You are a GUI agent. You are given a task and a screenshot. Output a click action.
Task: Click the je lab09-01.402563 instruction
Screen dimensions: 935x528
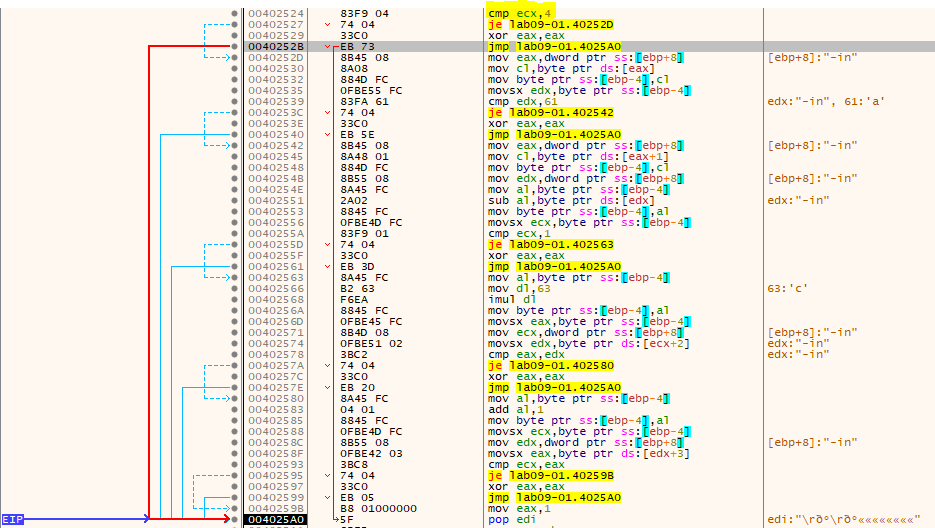pos(550,245)
